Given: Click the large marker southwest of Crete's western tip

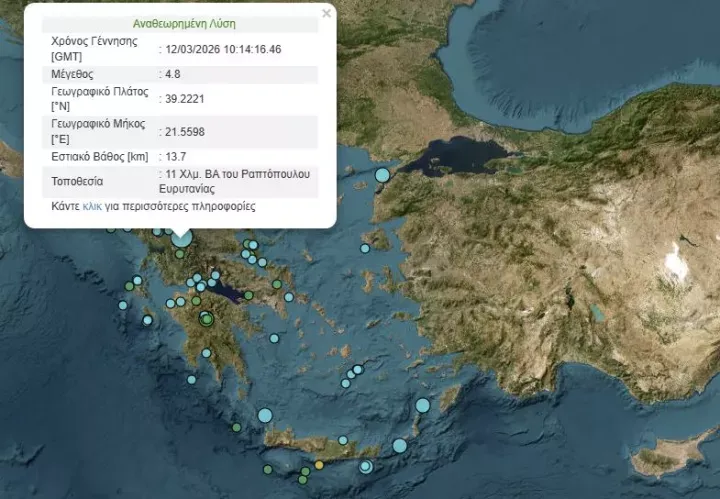Looking at the screenshot, I should click(x=265, y=415).
